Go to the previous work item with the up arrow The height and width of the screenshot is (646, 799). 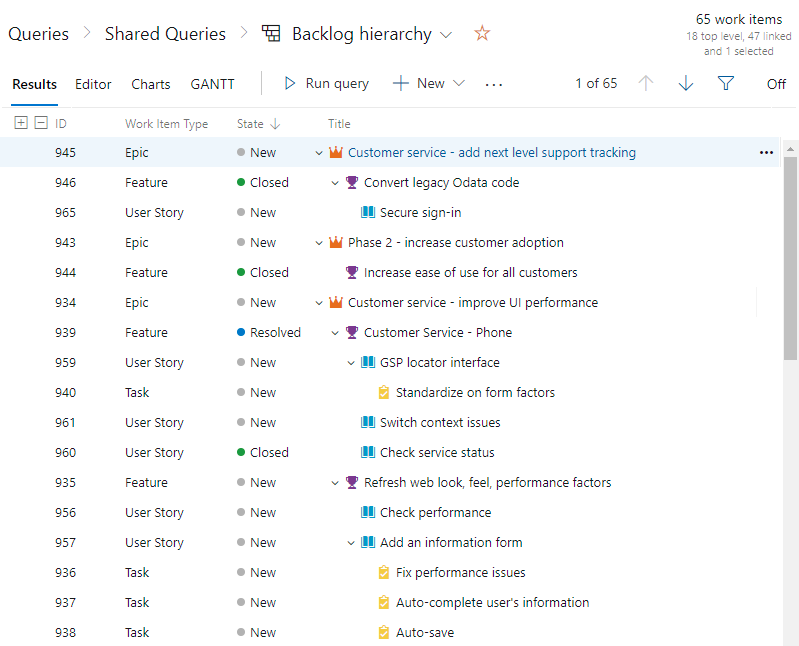point(646,83)
